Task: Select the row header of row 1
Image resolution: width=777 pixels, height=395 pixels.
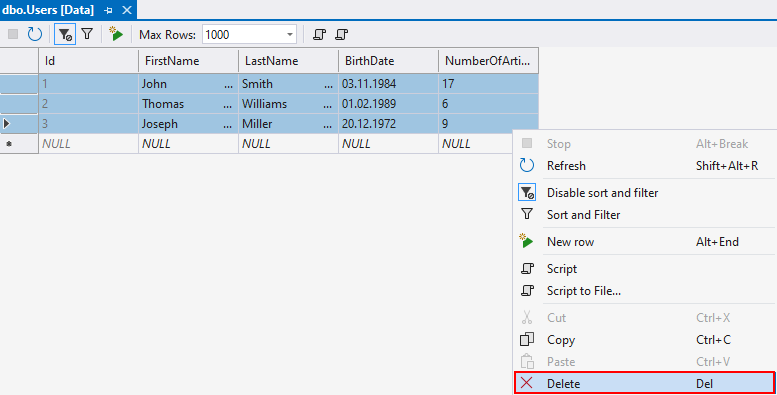Action: 19,84
